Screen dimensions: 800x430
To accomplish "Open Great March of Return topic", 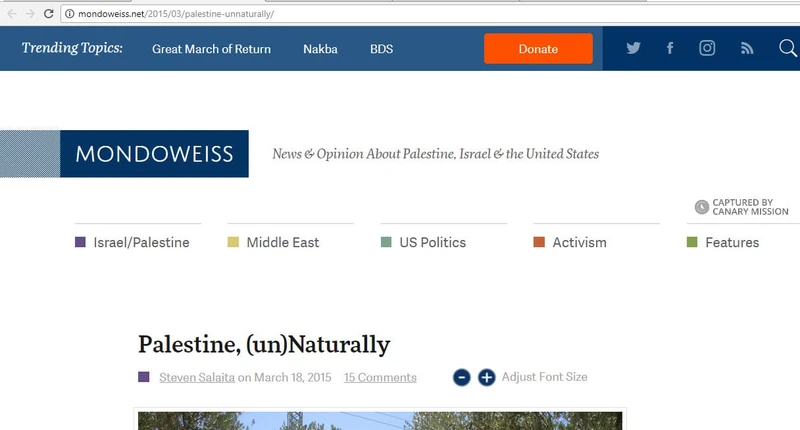I will click(211, 49).
